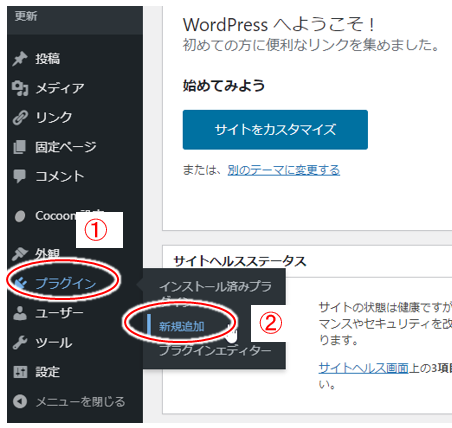Viewport: 452px width, 428px height.
Task: Click the speech bubble icon beside コメント
Action: (20, 176)
